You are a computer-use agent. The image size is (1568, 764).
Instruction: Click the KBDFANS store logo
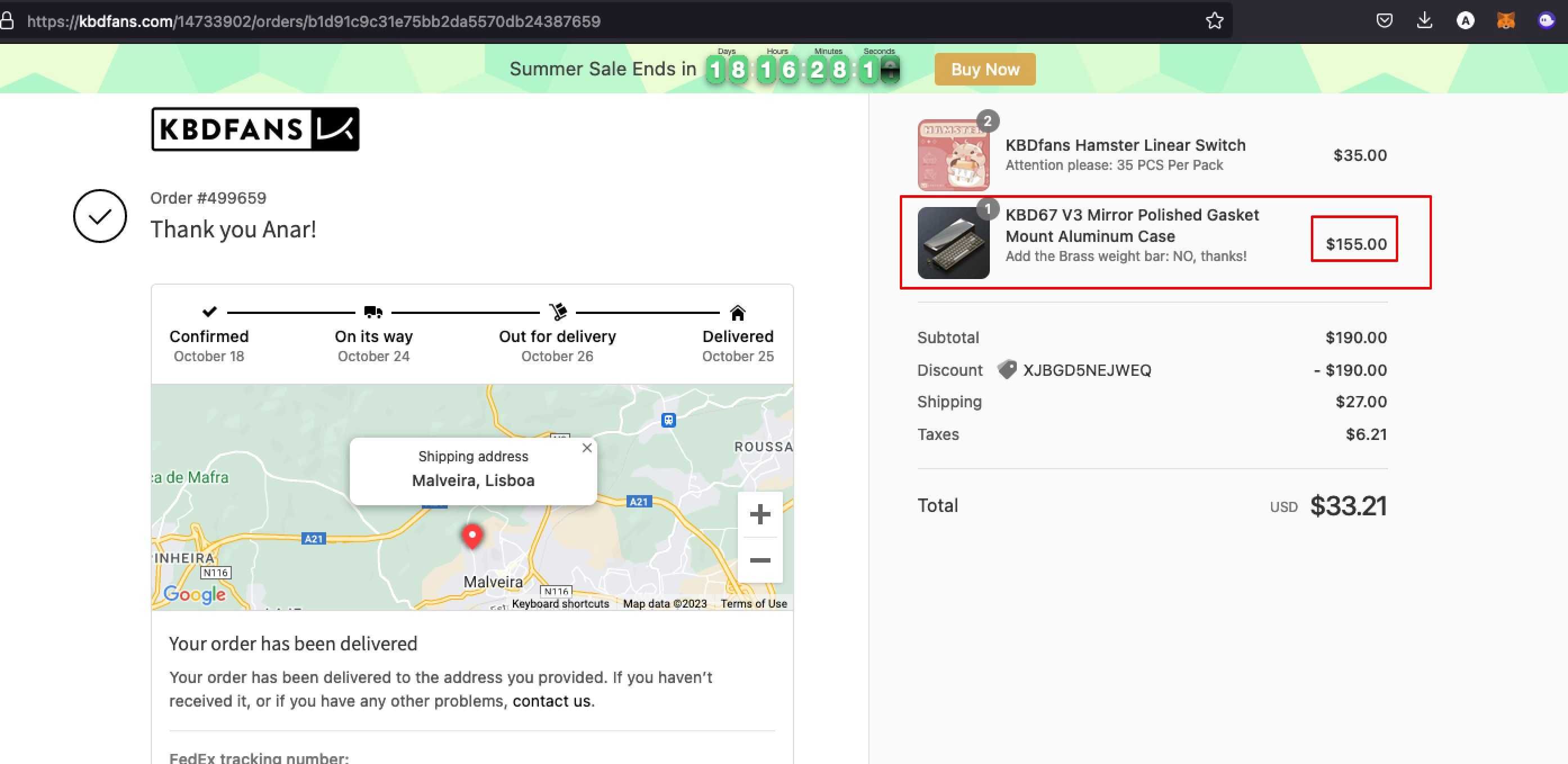click(255, 129)
